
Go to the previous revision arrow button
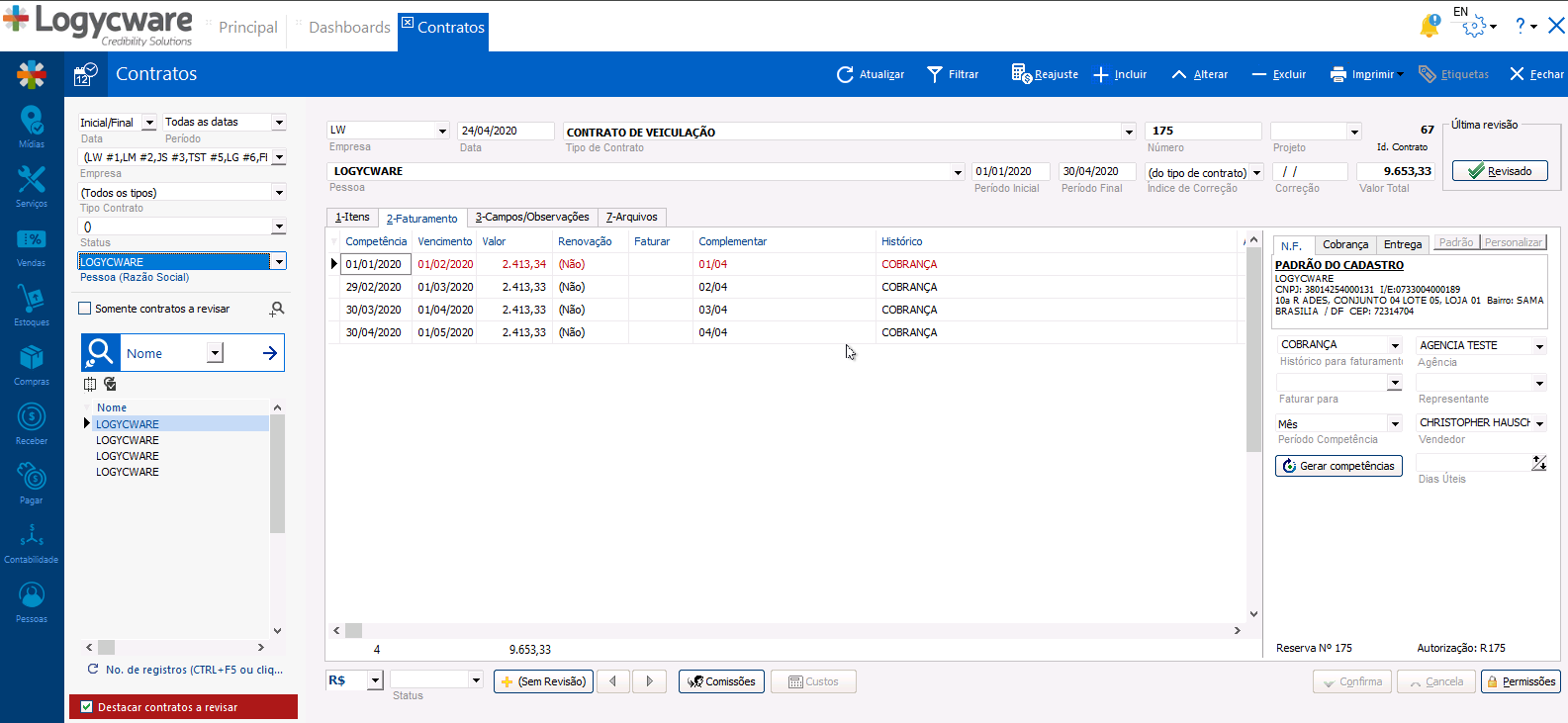click(x=613, y=681)
